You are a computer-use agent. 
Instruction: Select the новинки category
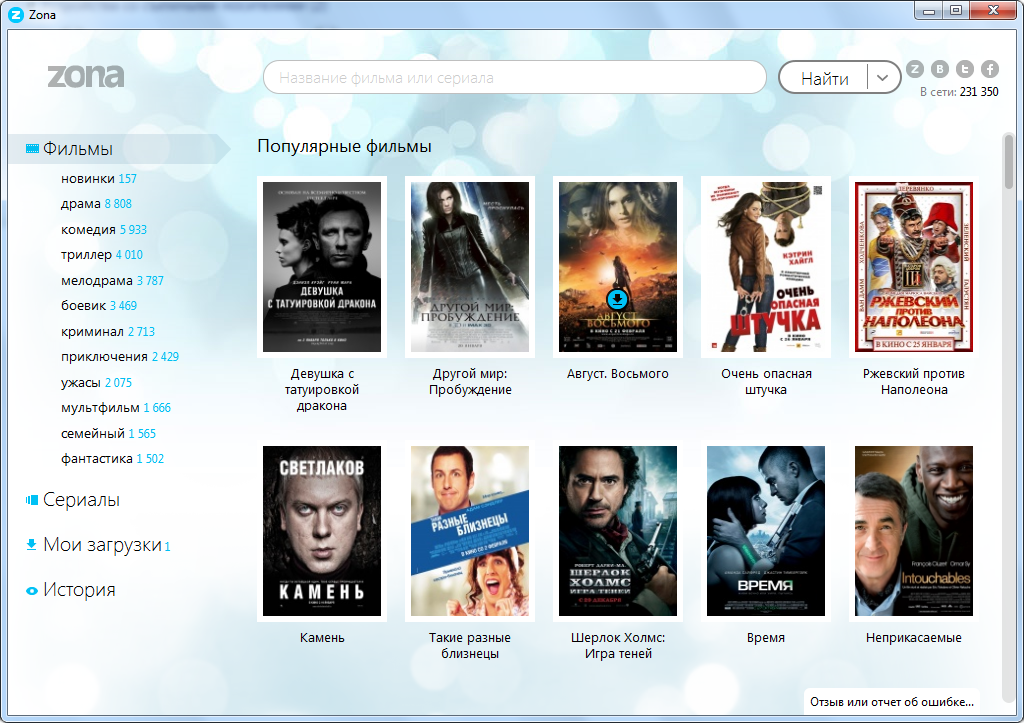click(99, 178)
